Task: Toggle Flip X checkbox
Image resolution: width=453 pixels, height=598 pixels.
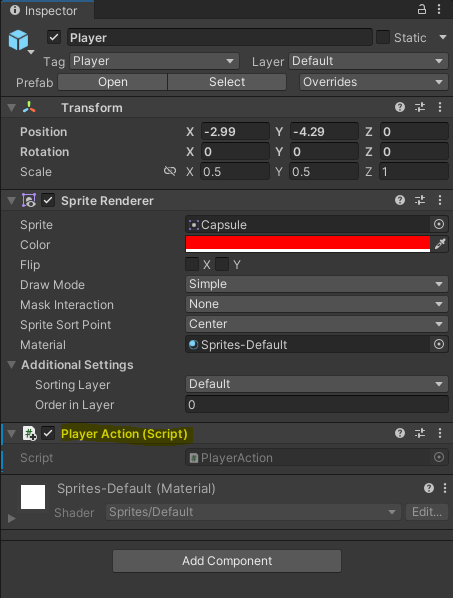Action: pyautogui.click(x=192, y=264)
